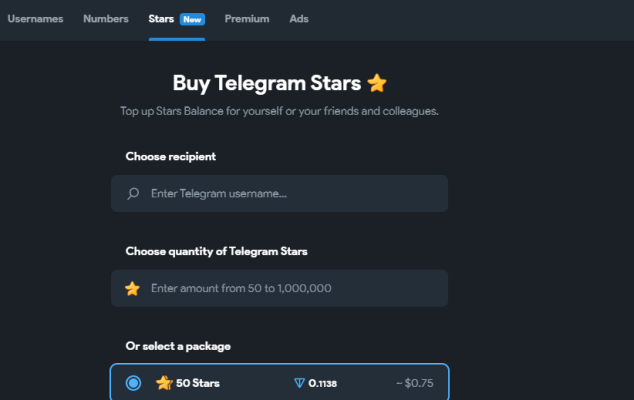Click the star emoji beside the heading
This screenshot has height=400, width=634.
[377, 83]
